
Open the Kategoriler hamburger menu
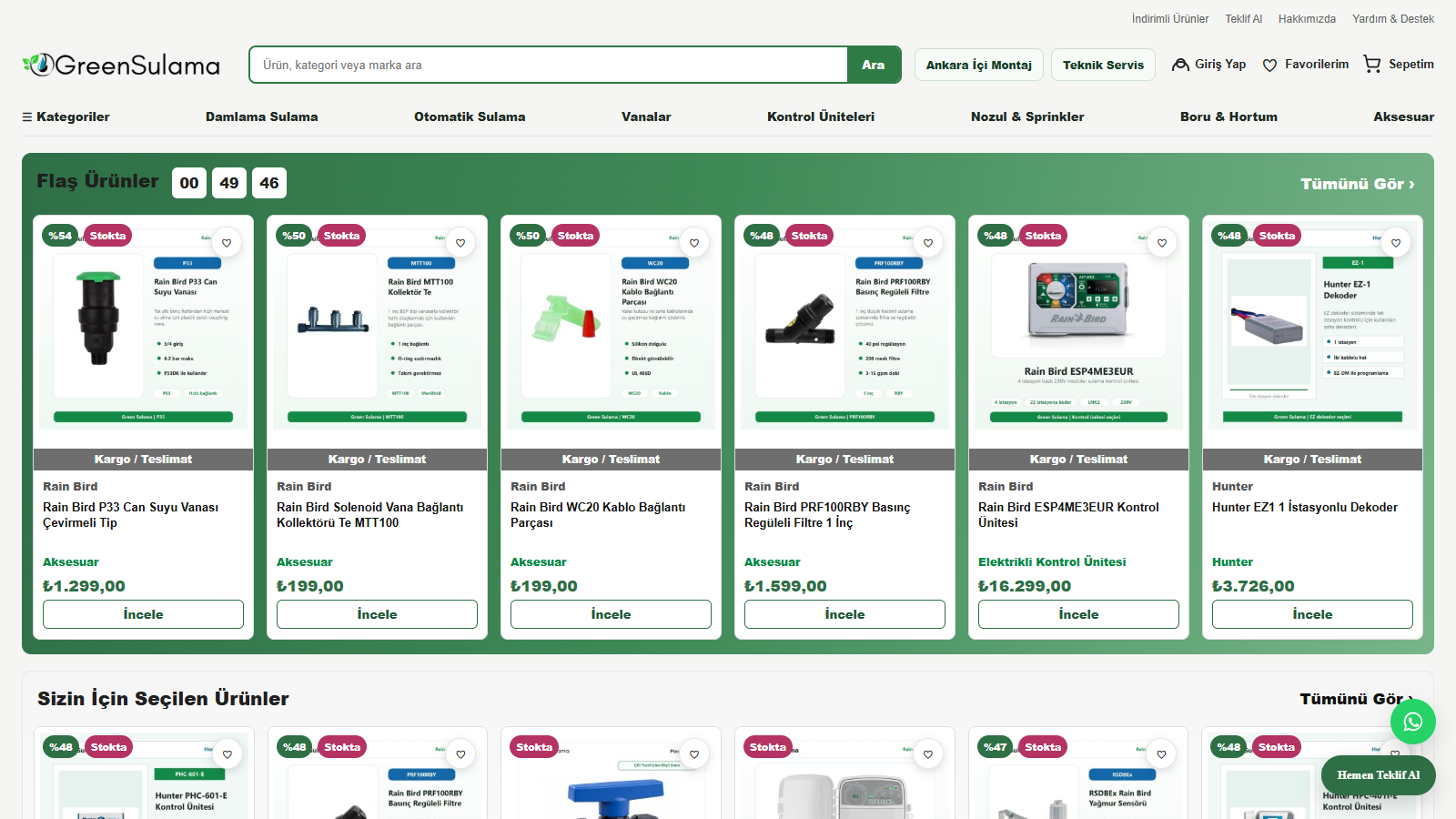coord(66,116)
